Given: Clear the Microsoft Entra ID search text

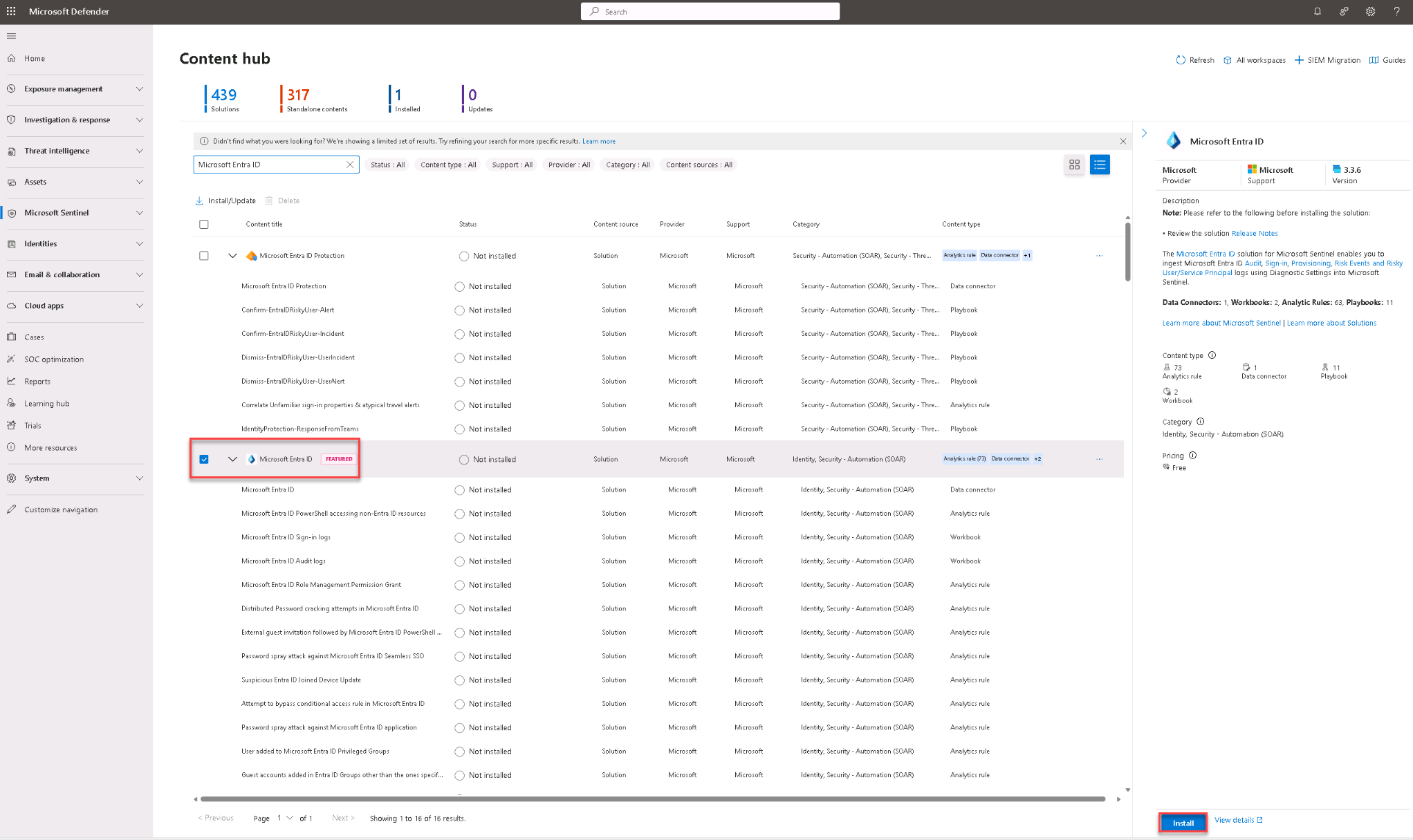Looking at the screenshot, I should coord(350,165).
